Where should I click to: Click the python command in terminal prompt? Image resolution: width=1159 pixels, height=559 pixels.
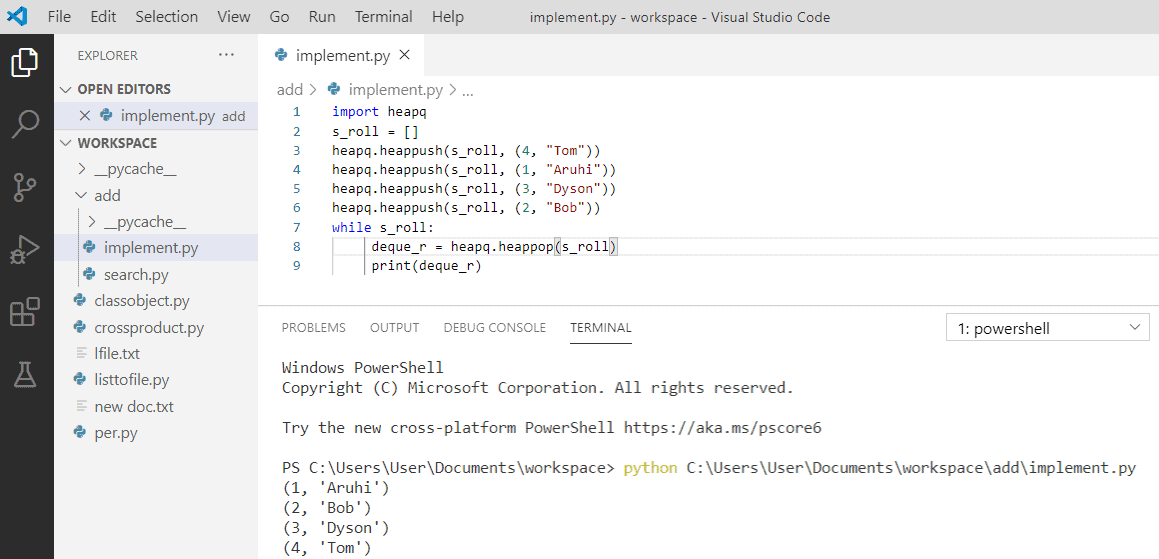(x=650, y=468)
